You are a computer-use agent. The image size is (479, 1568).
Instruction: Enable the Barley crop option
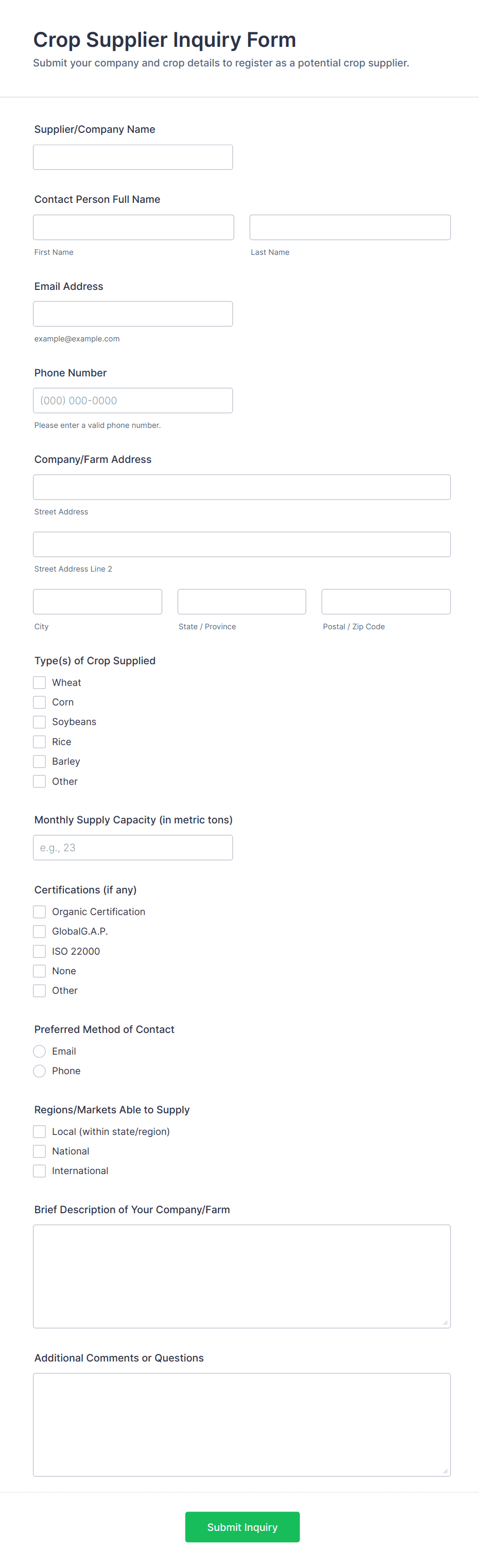click(40, 762)
